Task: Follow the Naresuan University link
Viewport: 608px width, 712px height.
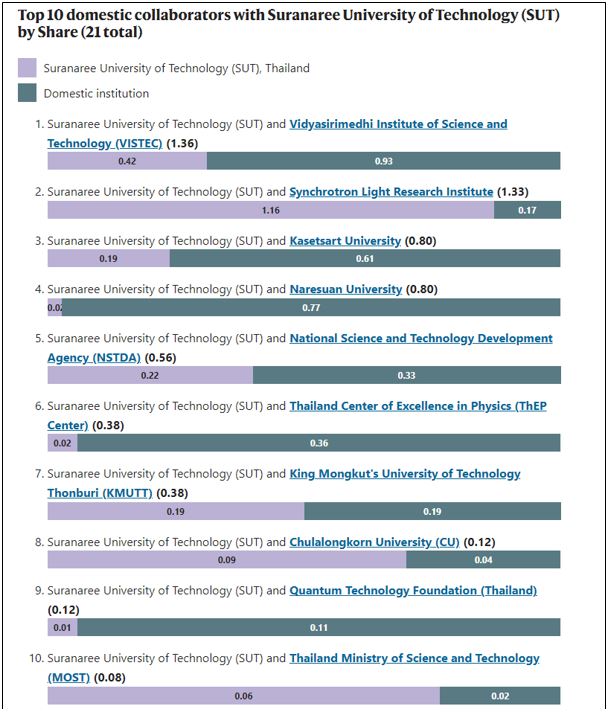Action: pos(346,289)
